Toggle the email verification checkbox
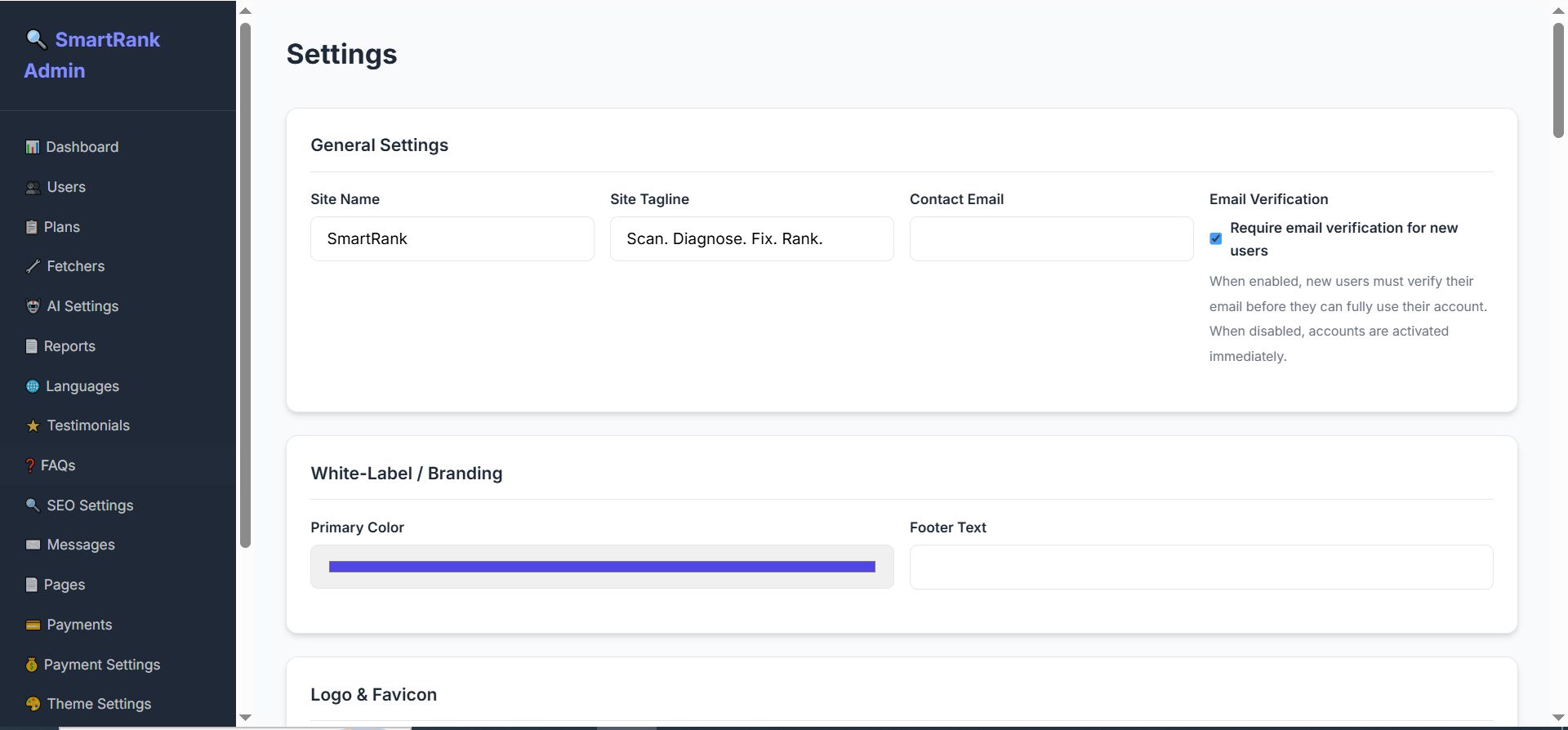The width and height of the screenshot is (1568, 730). coord(1216,238)
